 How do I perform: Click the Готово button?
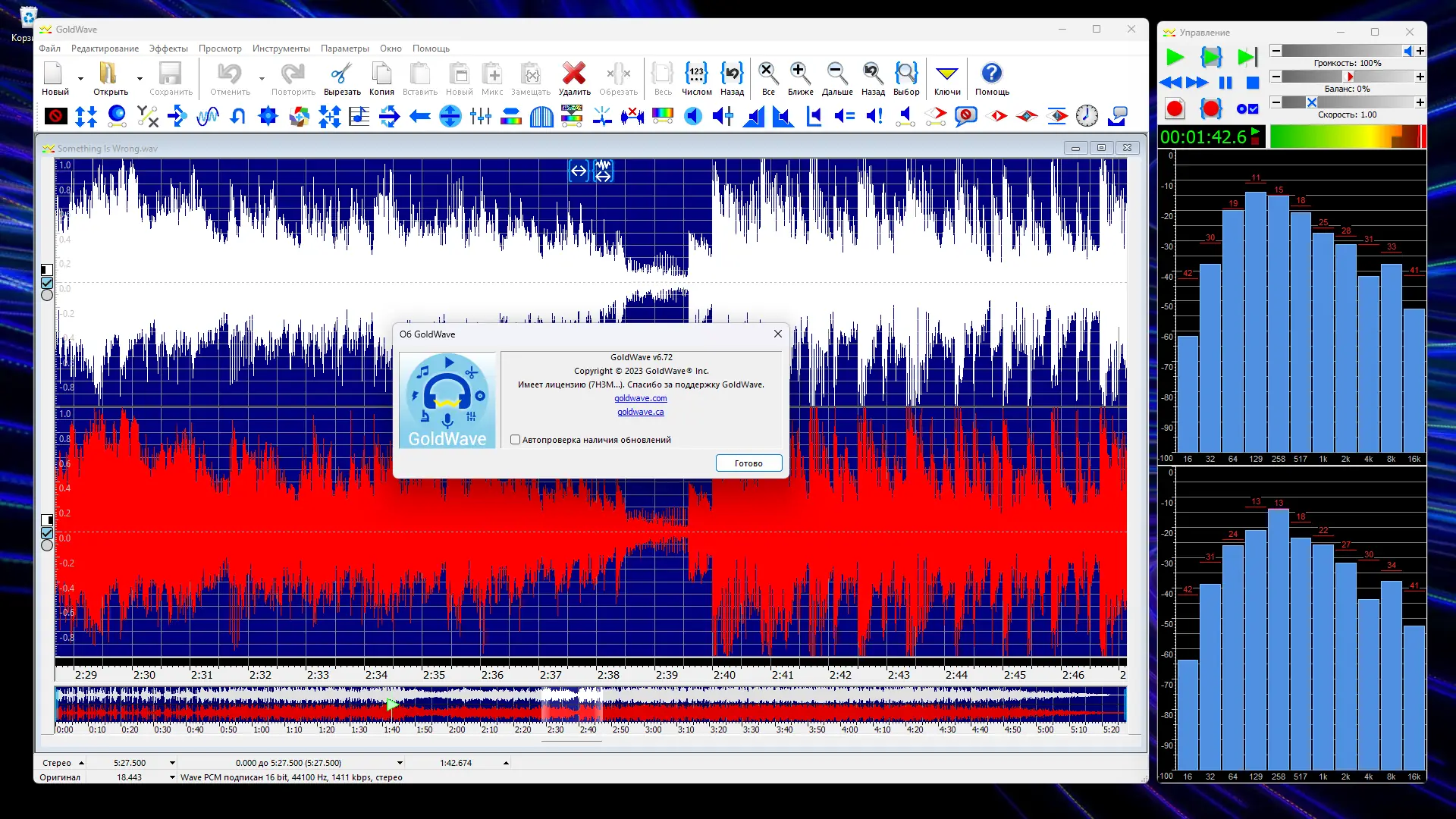pyautogui.click(x=748, y=463)
